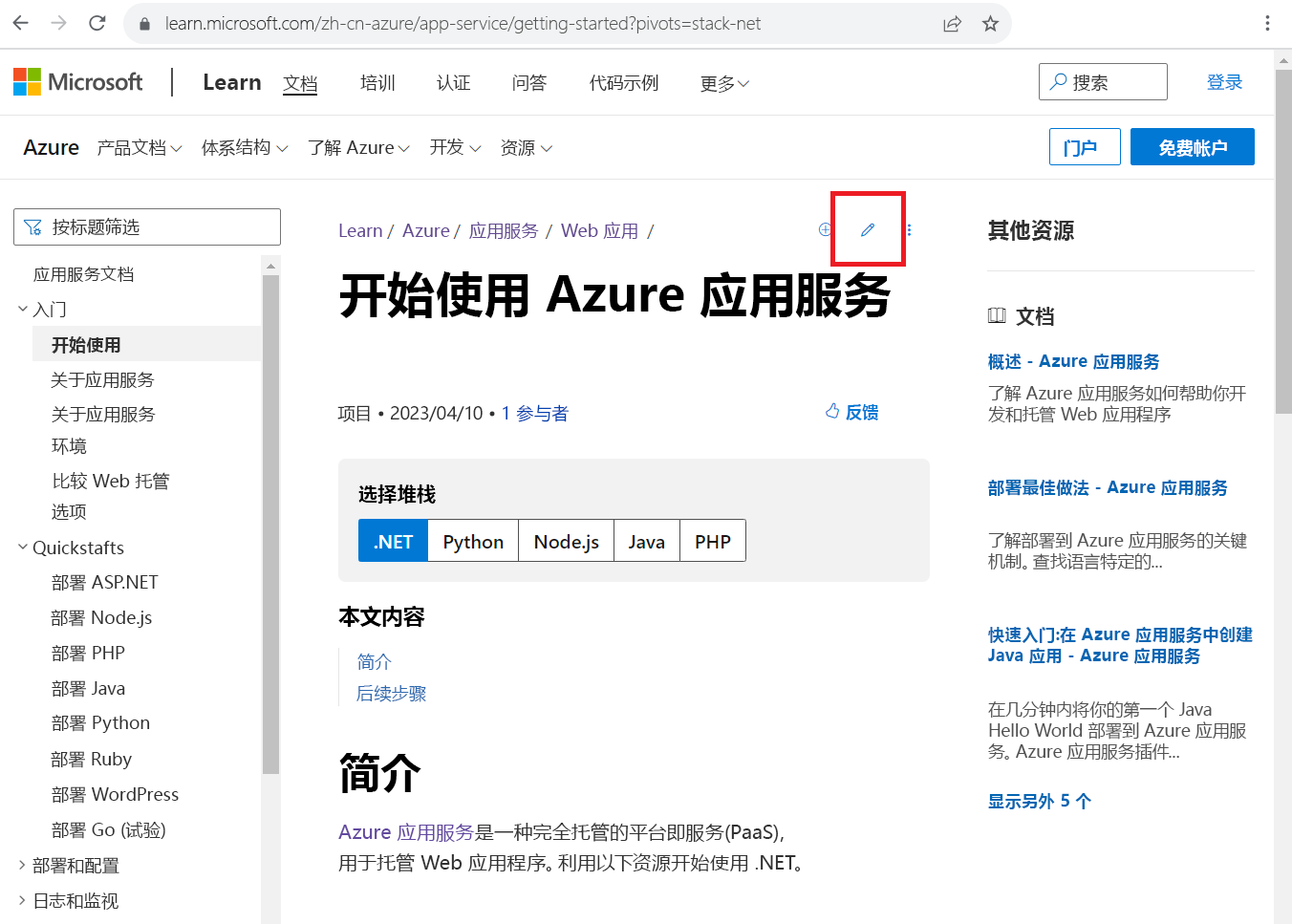Open the 培训 menu item

click(377, 83)
